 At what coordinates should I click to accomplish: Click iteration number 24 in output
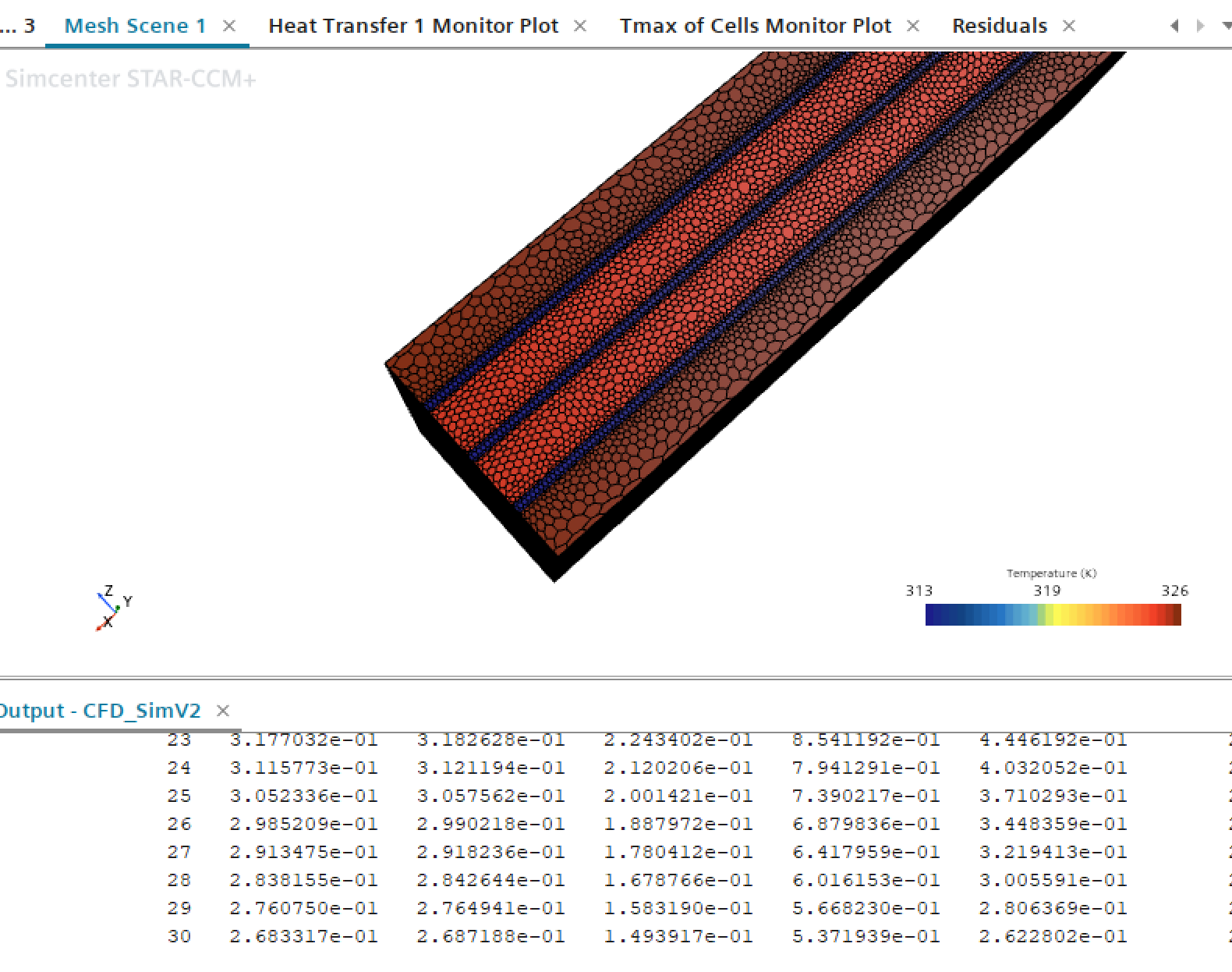point(179,768)
